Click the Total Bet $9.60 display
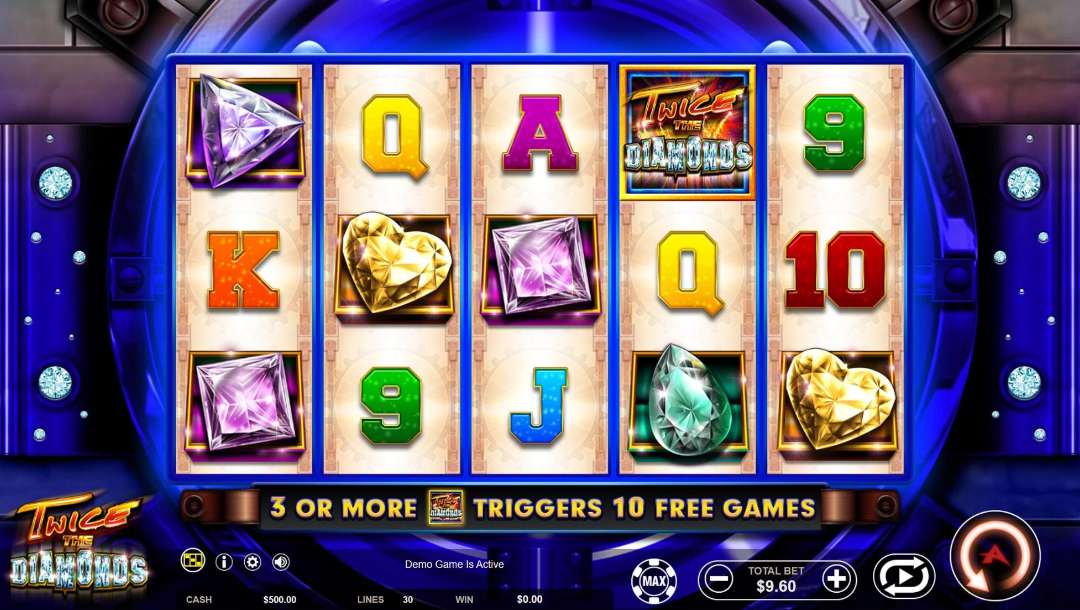This screenshot has width=1080, height=610. [x=777, y=579]
